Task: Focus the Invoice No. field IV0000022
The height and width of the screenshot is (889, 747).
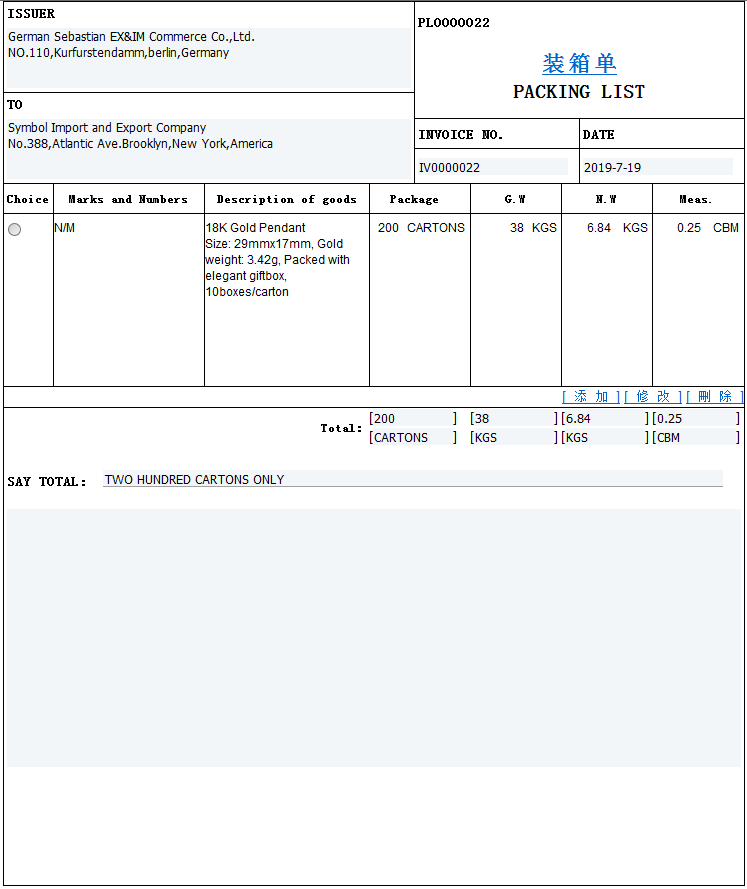Action: click(x=492, y=167)
